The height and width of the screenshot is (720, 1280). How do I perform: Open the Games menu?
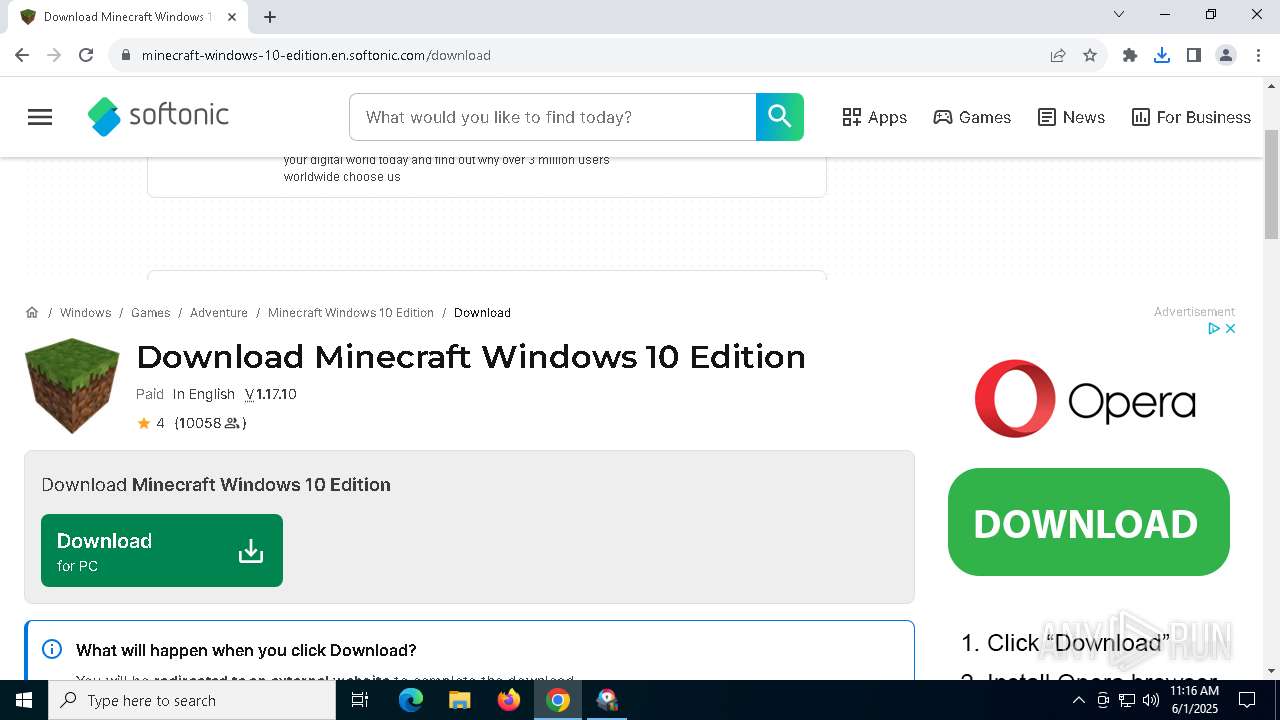(972, 117)
